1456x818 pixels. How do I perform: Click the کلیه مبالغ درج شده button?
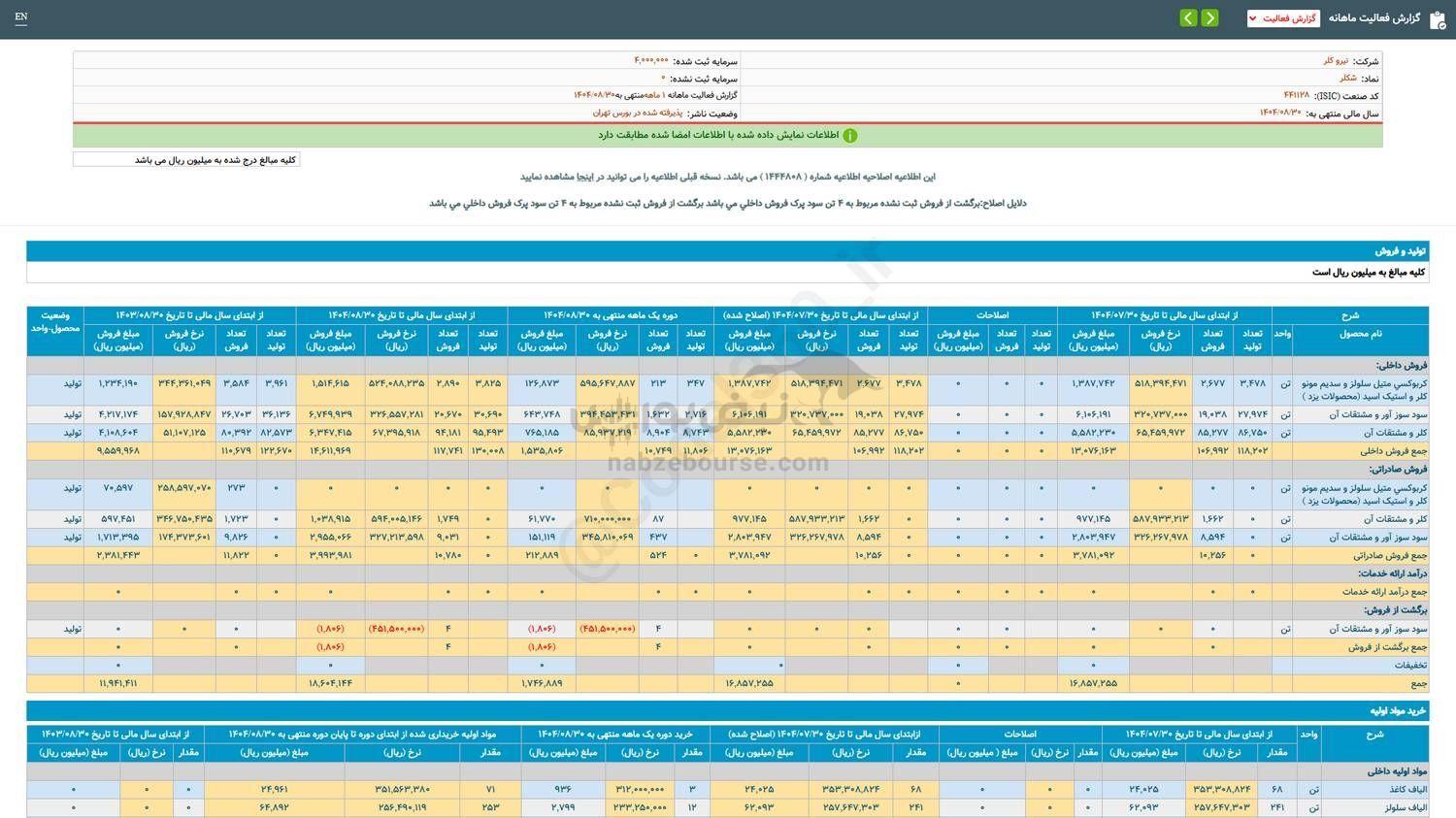(x=185, y=158)
